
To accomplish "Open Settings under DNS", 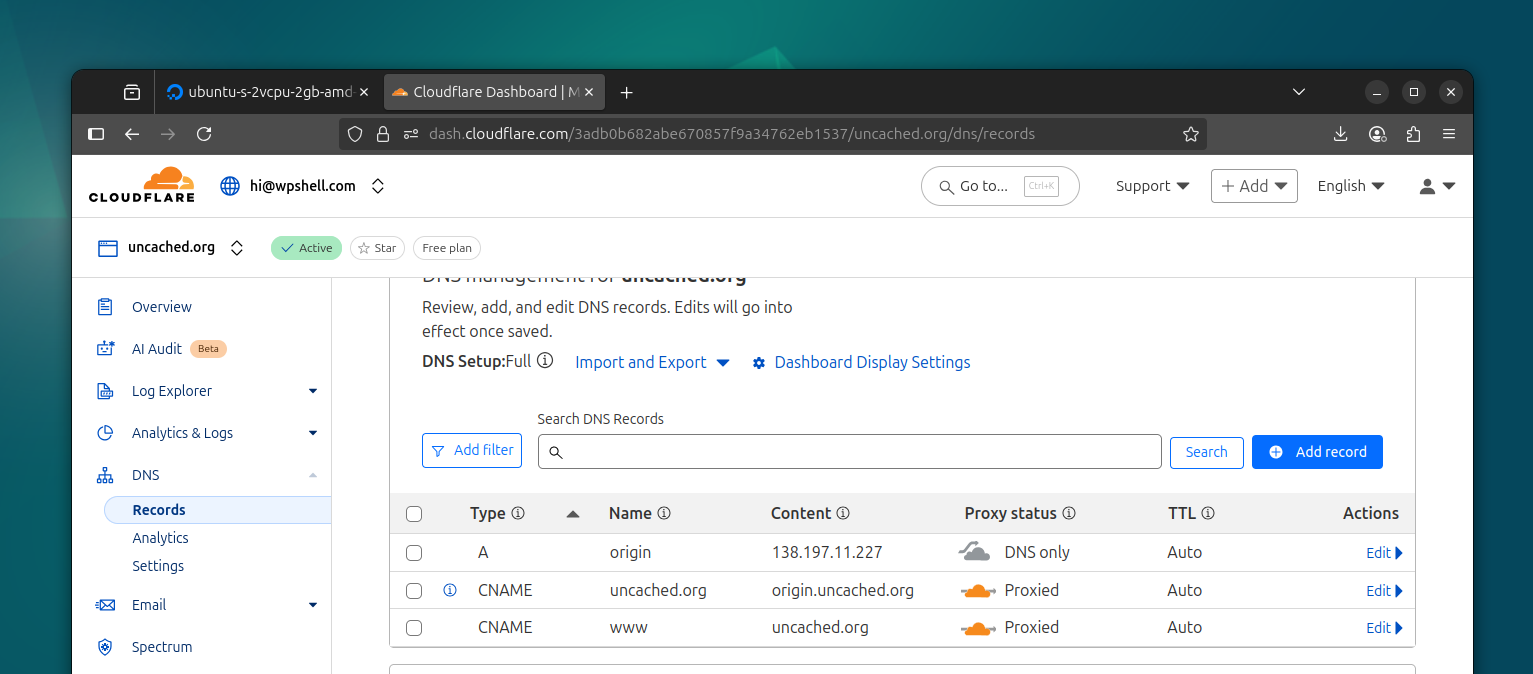I will pos(158,566).
